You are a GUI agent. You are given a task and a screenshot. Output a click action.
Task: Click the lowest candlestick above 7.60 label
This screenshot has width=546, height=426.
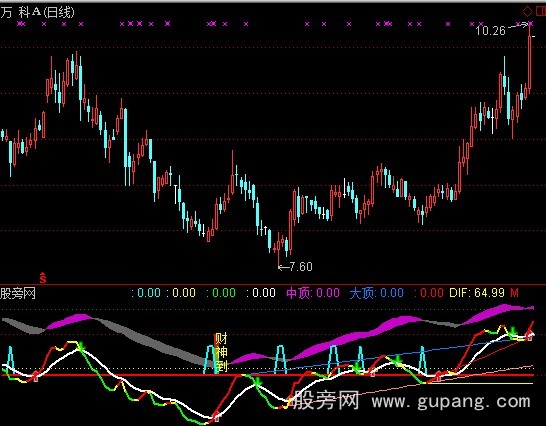coord(279,249)
